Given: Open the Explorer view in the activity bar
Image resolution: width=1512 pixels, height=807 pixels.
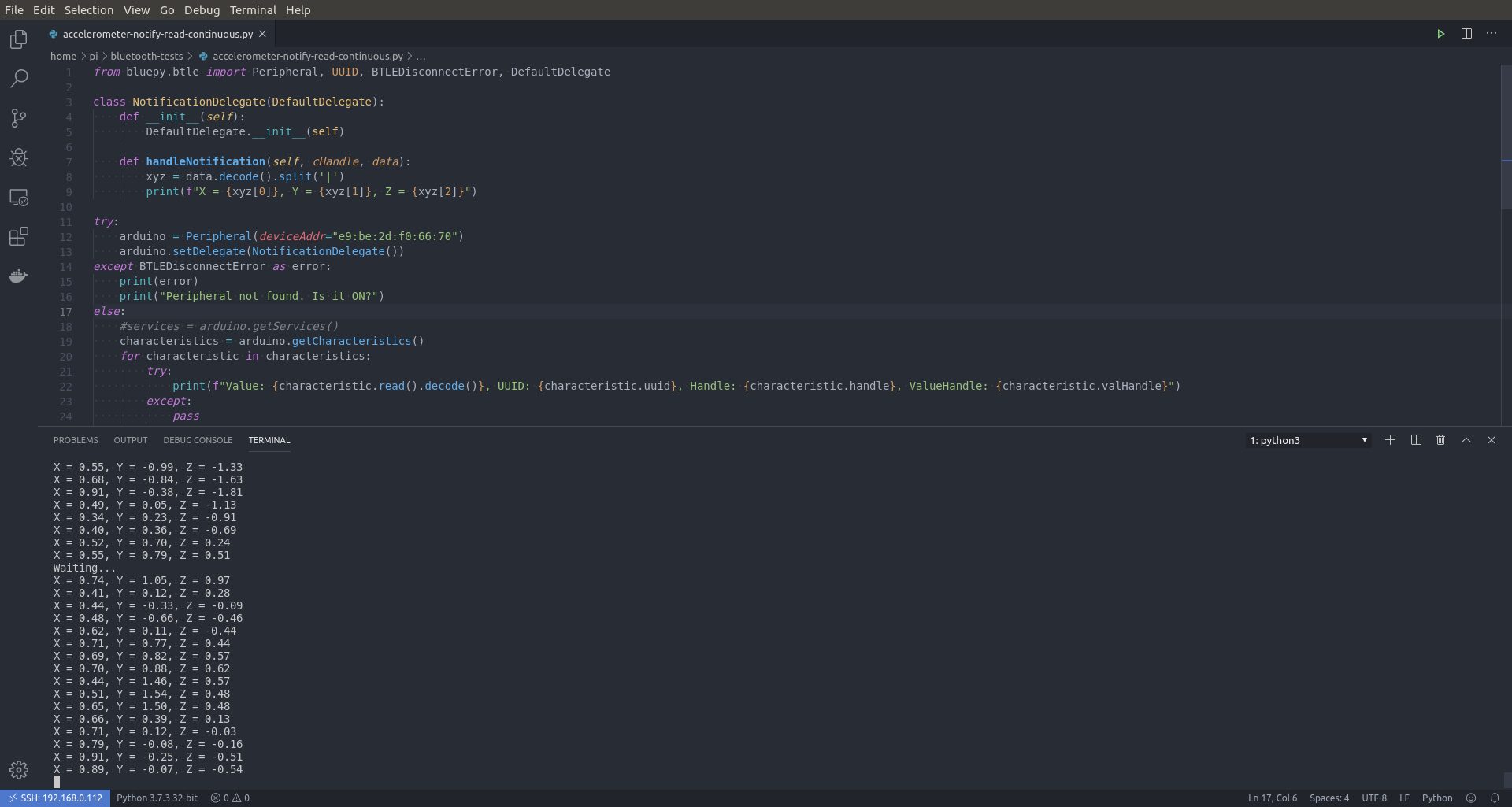Looking at the screenshot, I should point(19,39).
